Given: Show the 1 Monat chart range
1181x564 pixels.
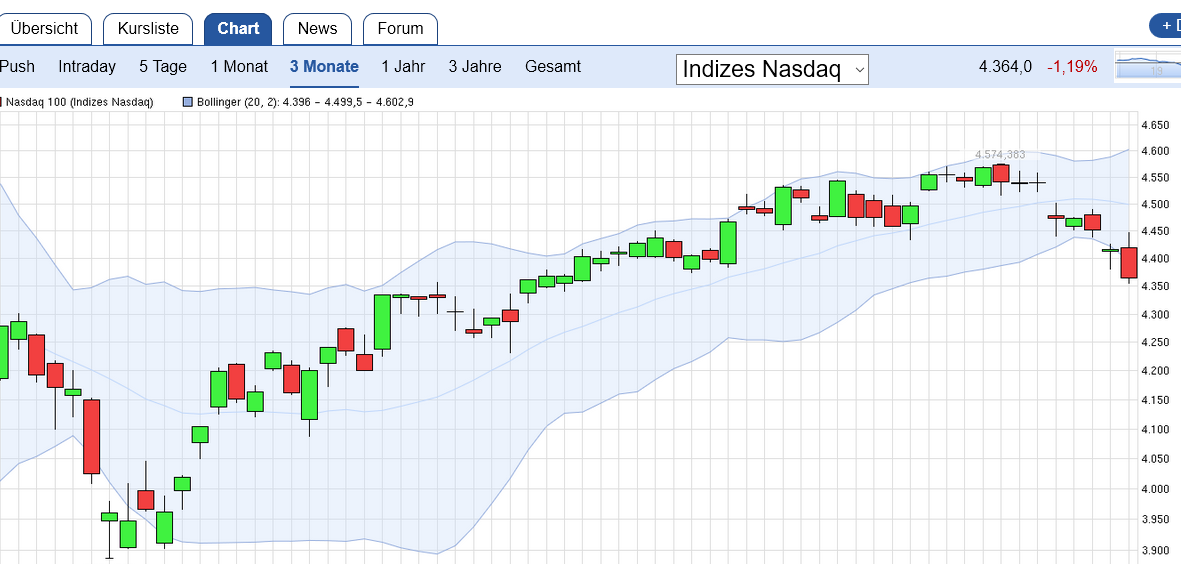Looking at the screenshot, I should [239, 67].
